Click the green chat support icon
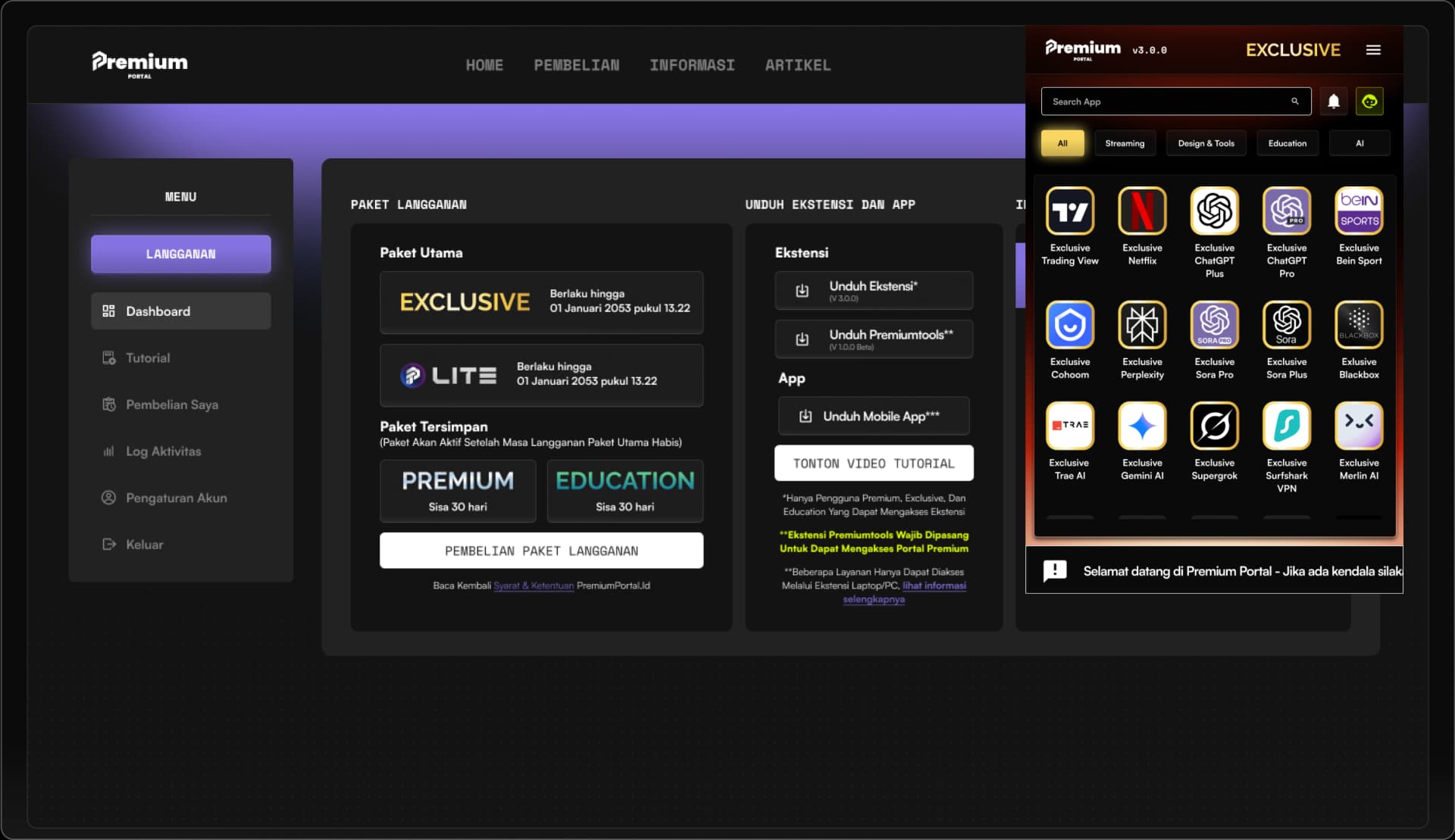Screen dimensions: 1455x840 [x=1369, y=101]
